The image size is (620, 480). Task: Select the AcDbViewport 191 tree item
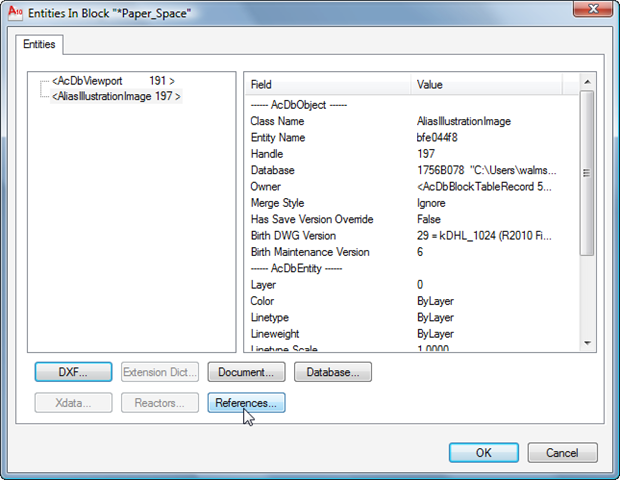(x=113, y=80)
